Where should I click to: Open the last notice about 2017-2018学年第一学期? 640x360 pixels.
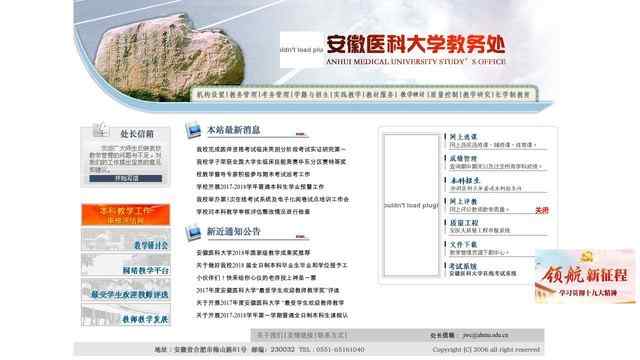point(272,315)
